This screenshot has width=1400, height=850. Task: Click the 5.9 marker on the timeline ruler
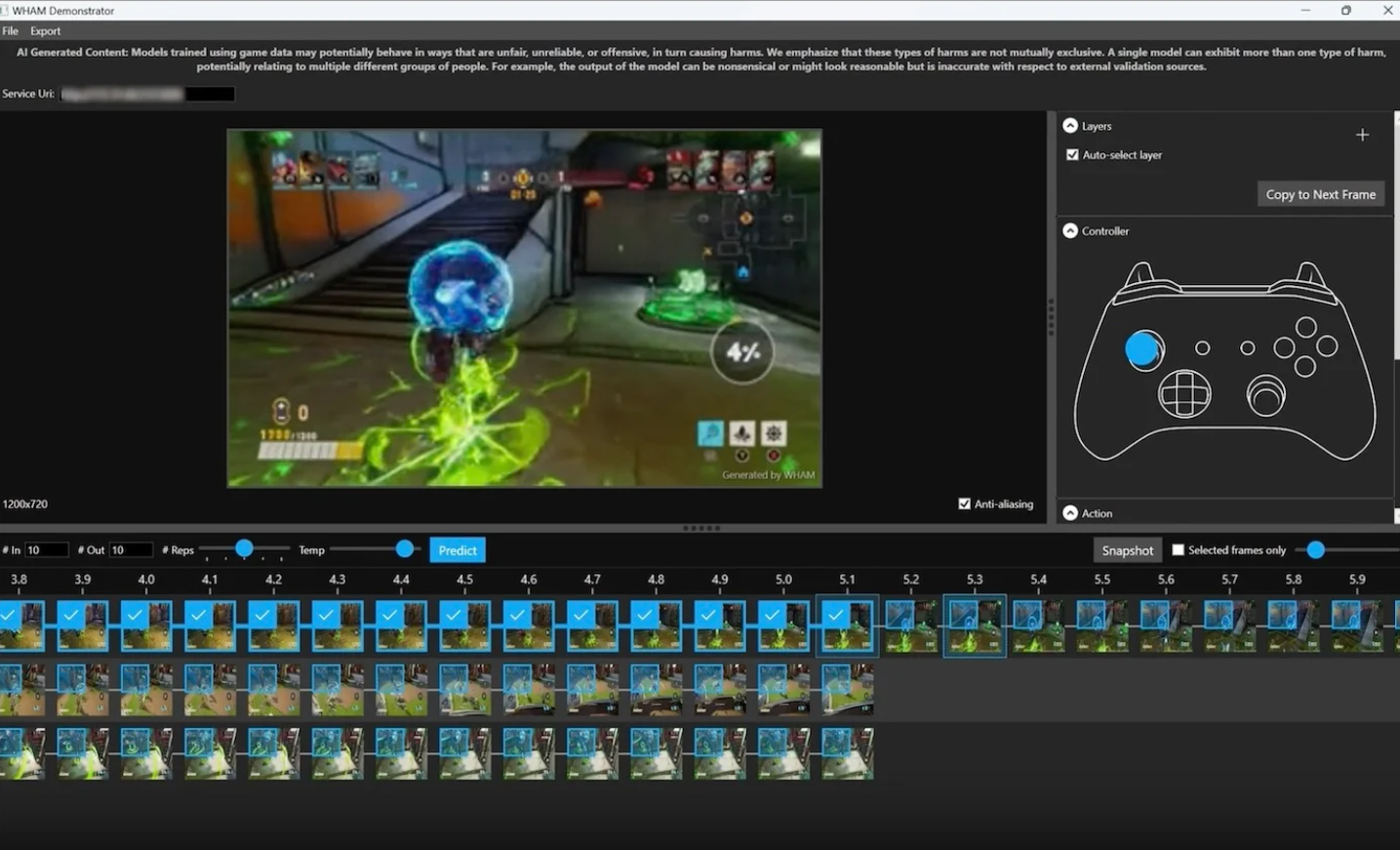coord(1357,579)
